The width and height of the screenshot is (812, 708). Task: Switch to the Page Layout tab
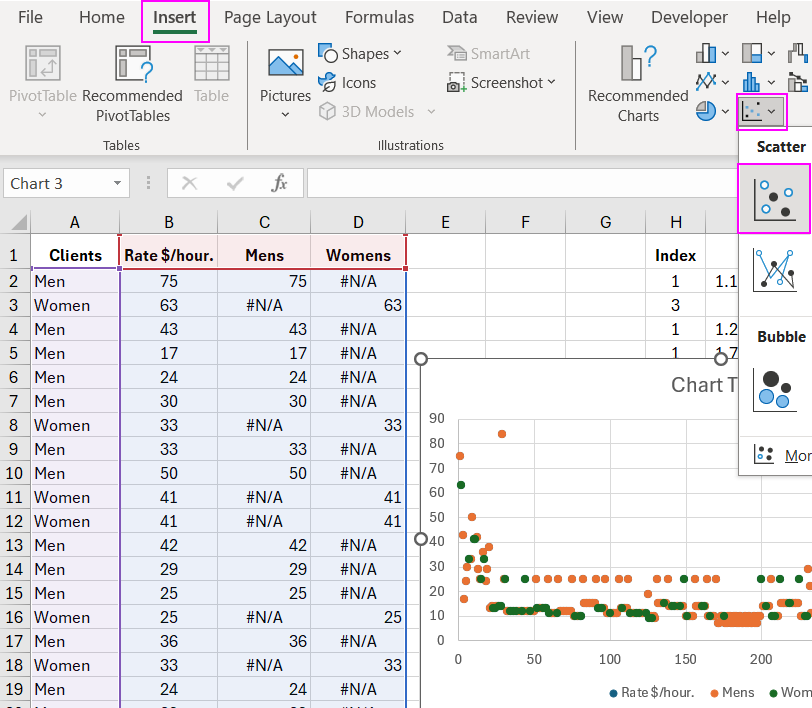click(270, 17)
